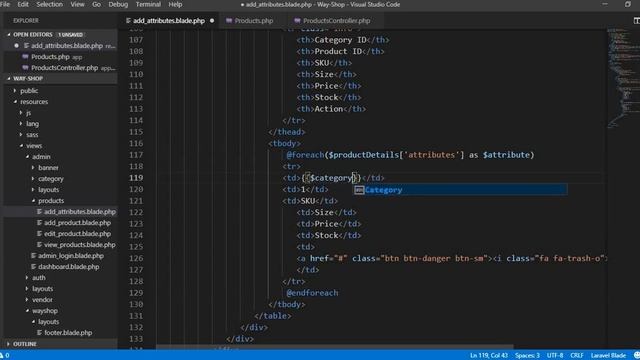The height and width of the screenshot is (360, 640).
Task: Click the 1 UNSAVED badge
Action: pos(70,35)
